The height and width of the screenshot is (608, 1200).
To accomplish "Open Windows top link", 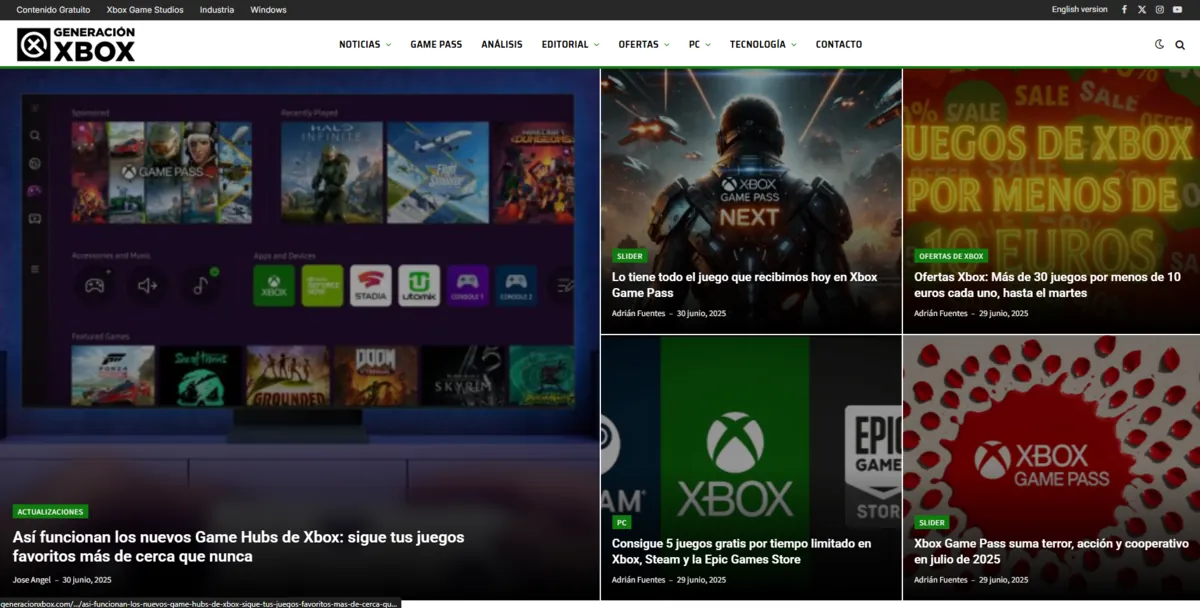I will (x=268, y=9).
